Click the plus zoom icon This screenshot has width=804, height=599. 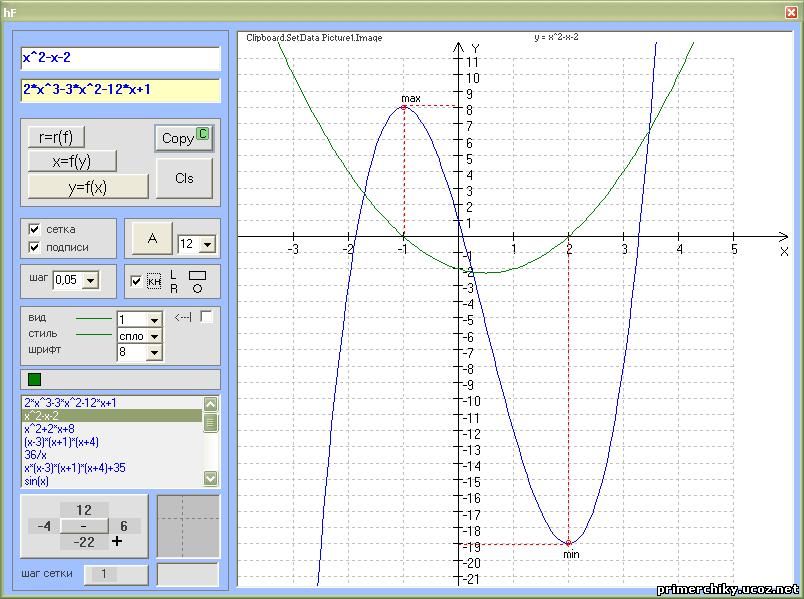coord(117,541)
